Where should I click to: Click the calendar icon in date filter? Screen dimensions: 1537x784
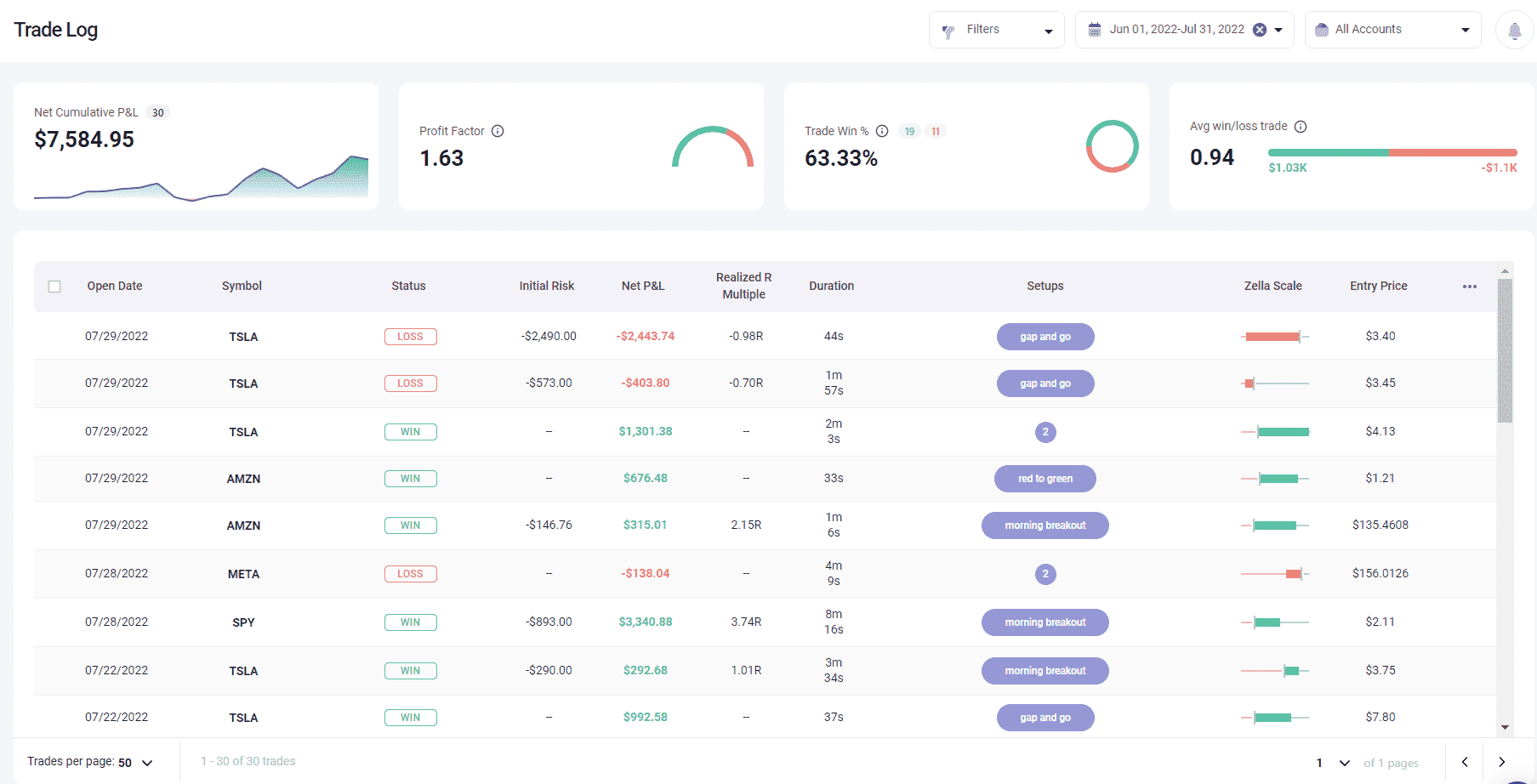1095,30
